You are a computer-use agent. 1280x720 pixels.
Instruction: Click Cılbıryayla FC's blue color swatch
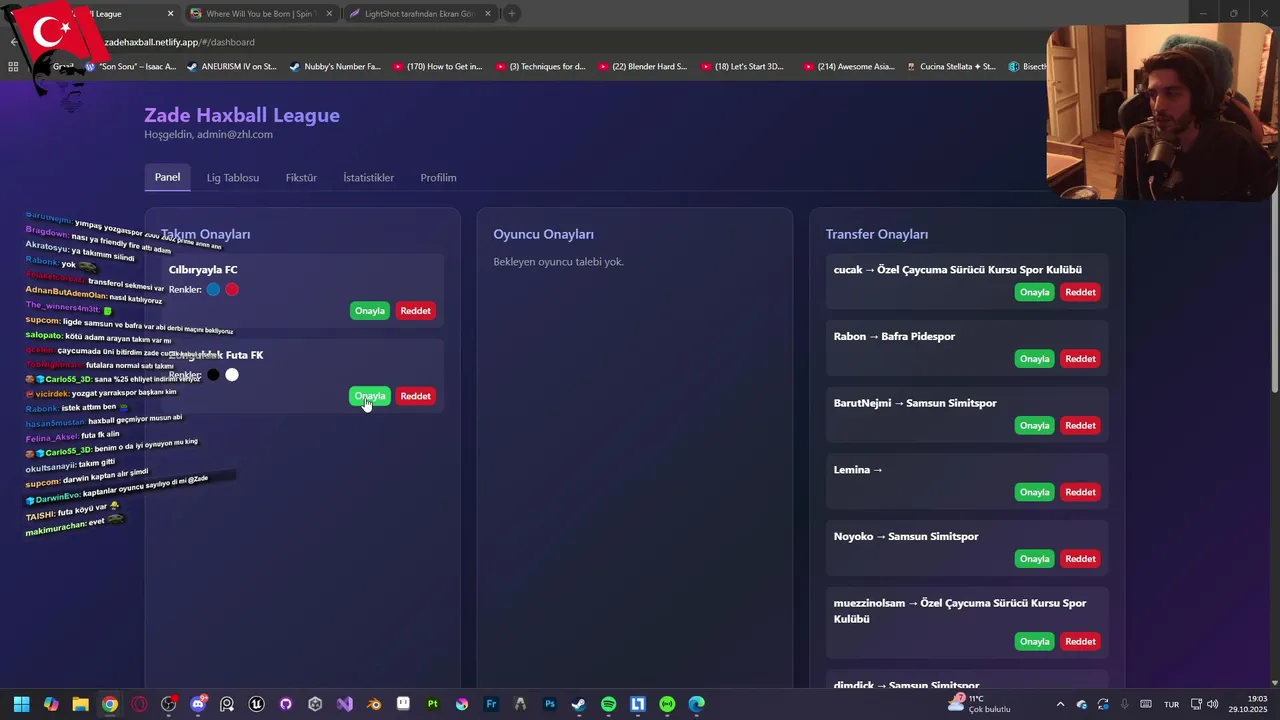213,290
